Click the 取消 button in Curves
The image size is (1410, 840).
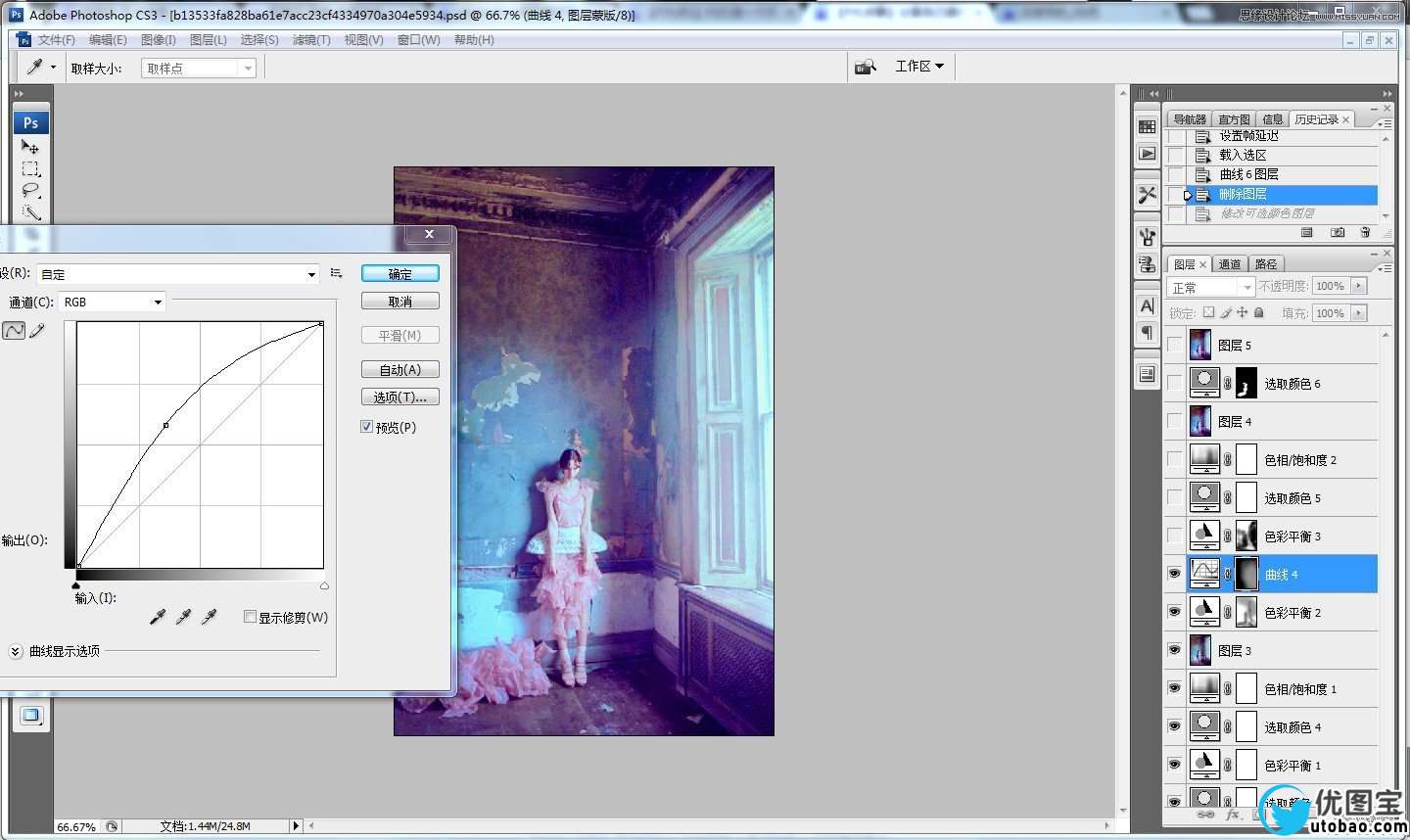click(x=399, y=302)
